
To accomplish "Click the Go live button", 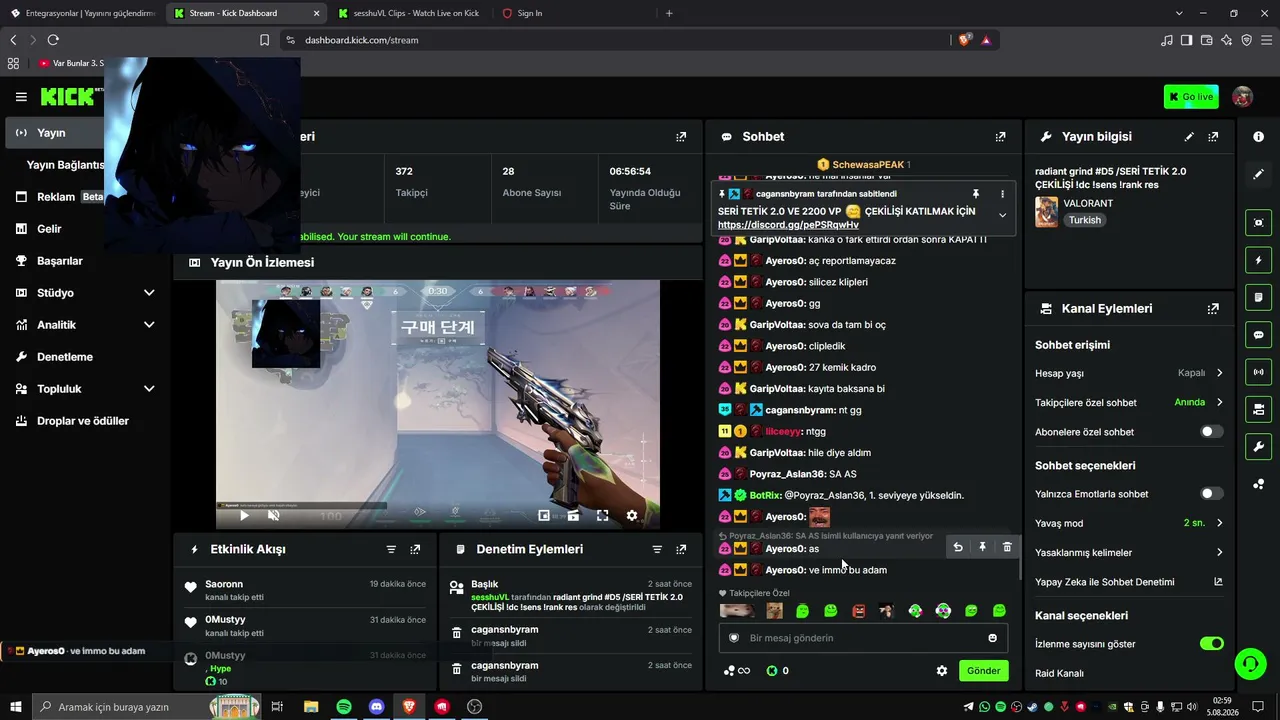I will coord(1191,97).
